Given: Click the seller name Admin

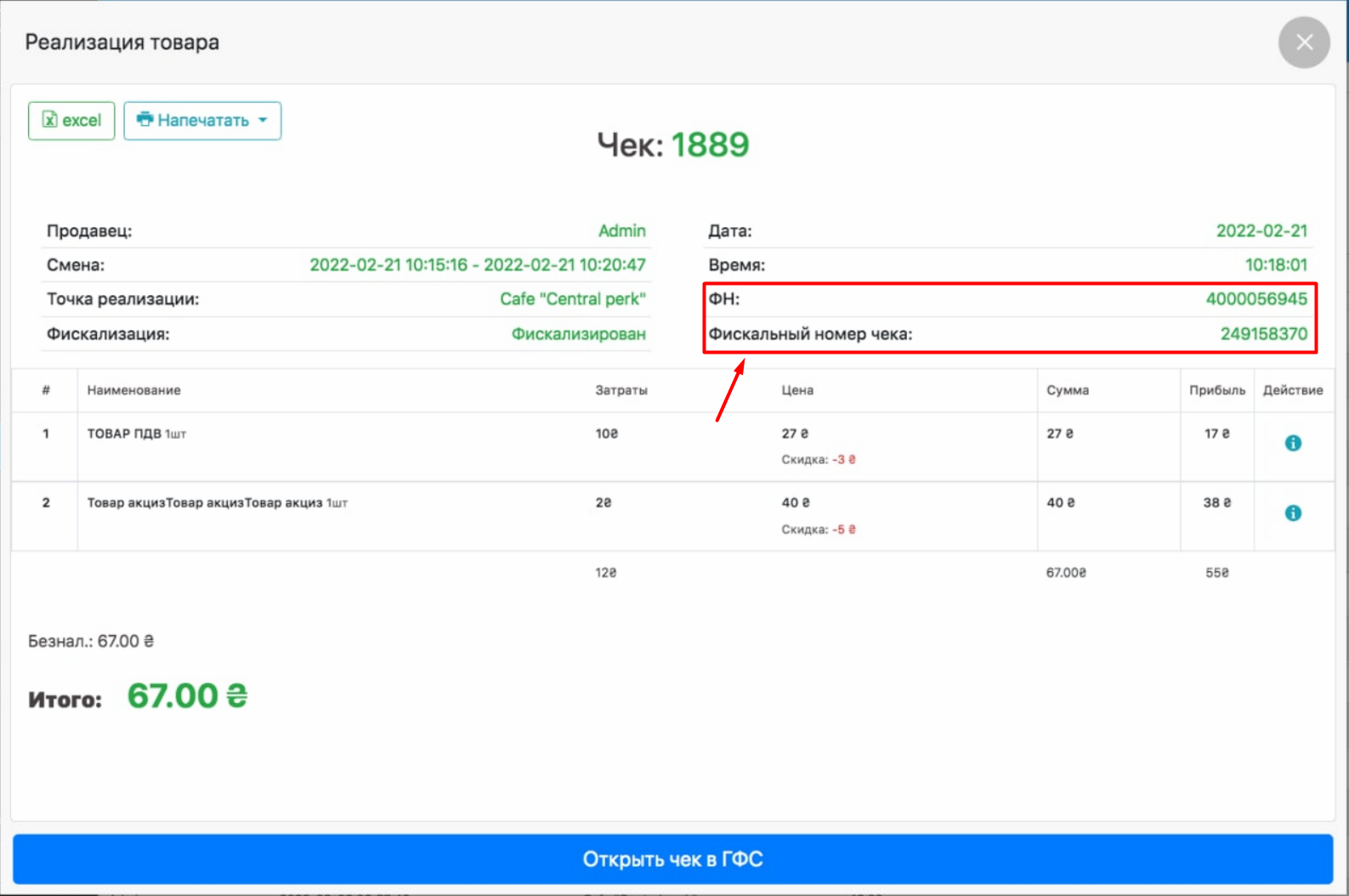Looking at the screenshot, I should click(621, 231).
